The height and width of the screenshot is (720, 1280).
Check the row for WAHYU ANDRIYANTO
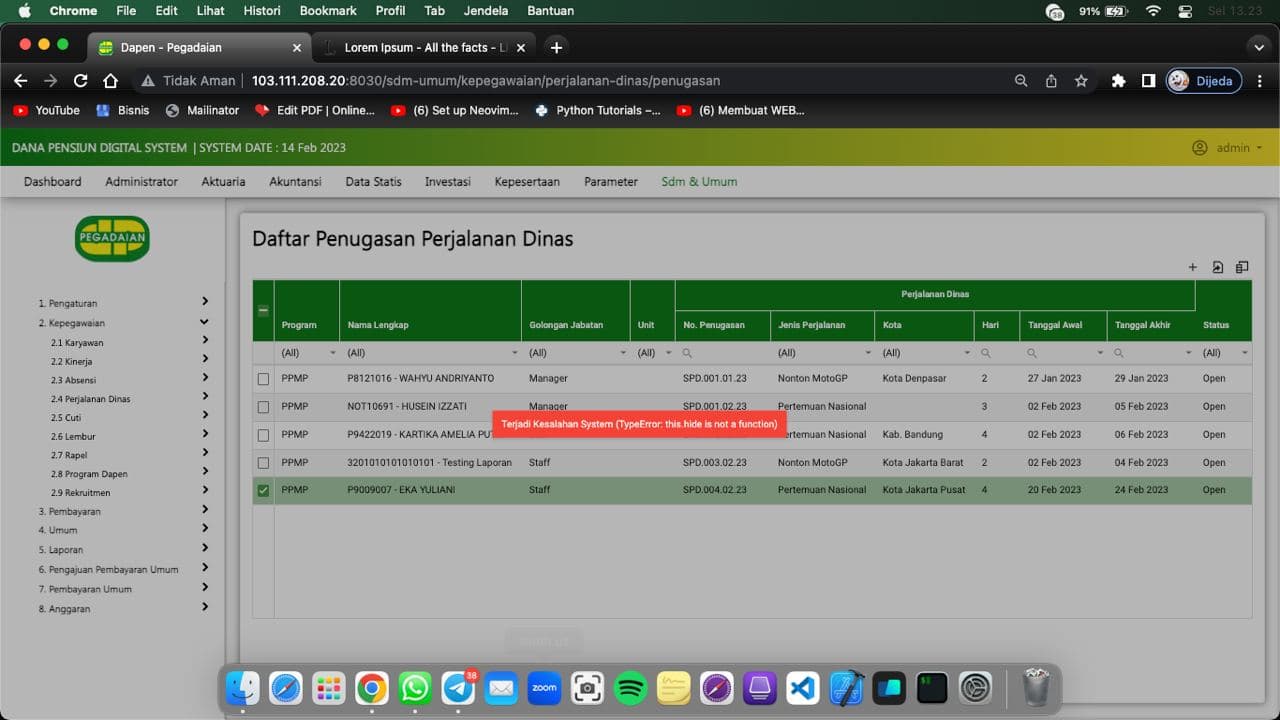[263, 378]
